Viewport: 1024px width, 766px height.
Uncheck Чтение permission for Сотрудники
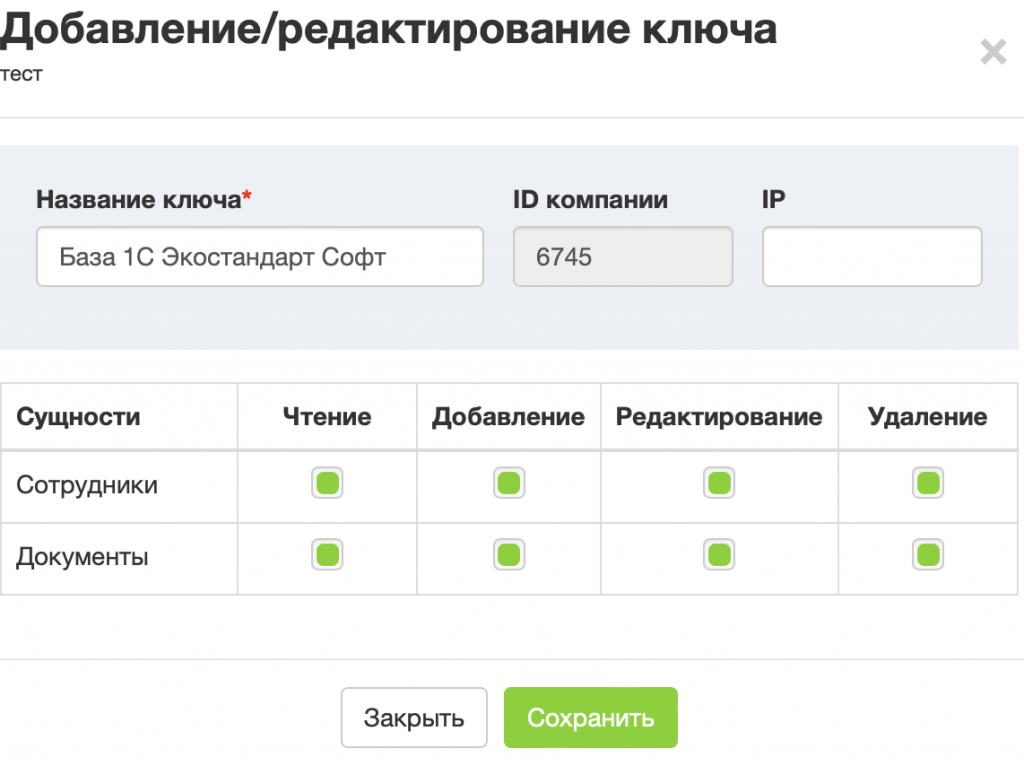[x=327, y=483]
